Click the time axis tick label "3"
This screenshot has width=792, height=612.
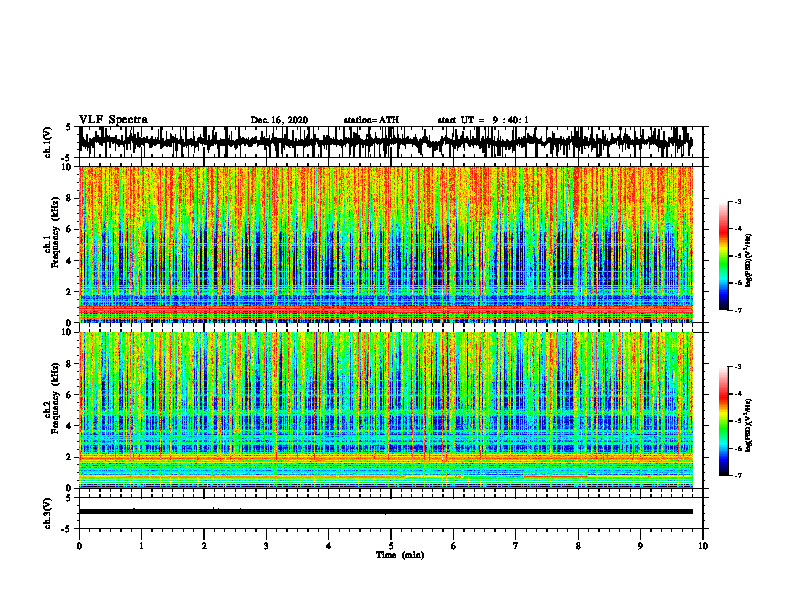(266, 546)
